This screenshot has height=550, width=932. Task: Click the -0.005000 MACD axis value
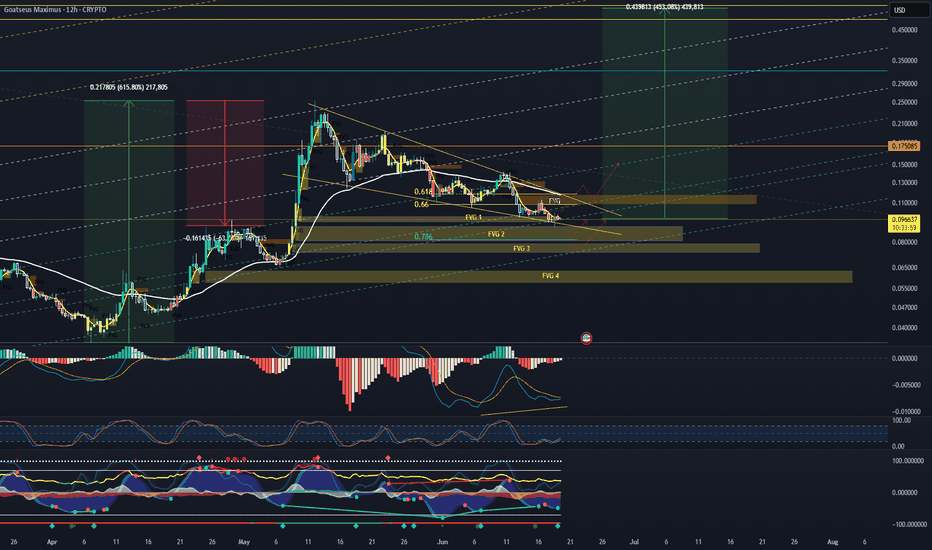coord(906,385)
